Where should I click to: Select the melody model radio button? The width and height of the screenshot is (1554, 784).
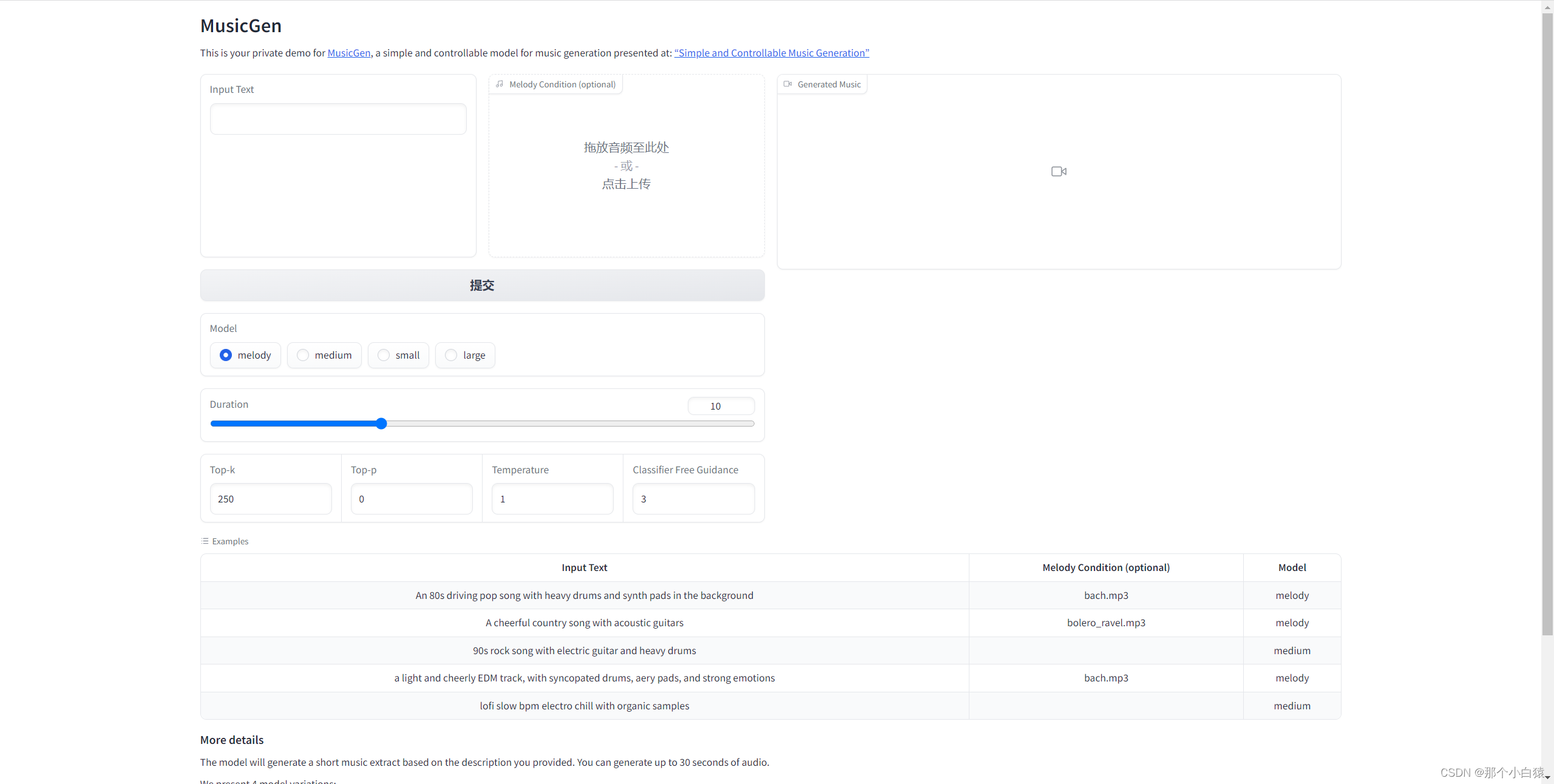(x=226, y=355)
